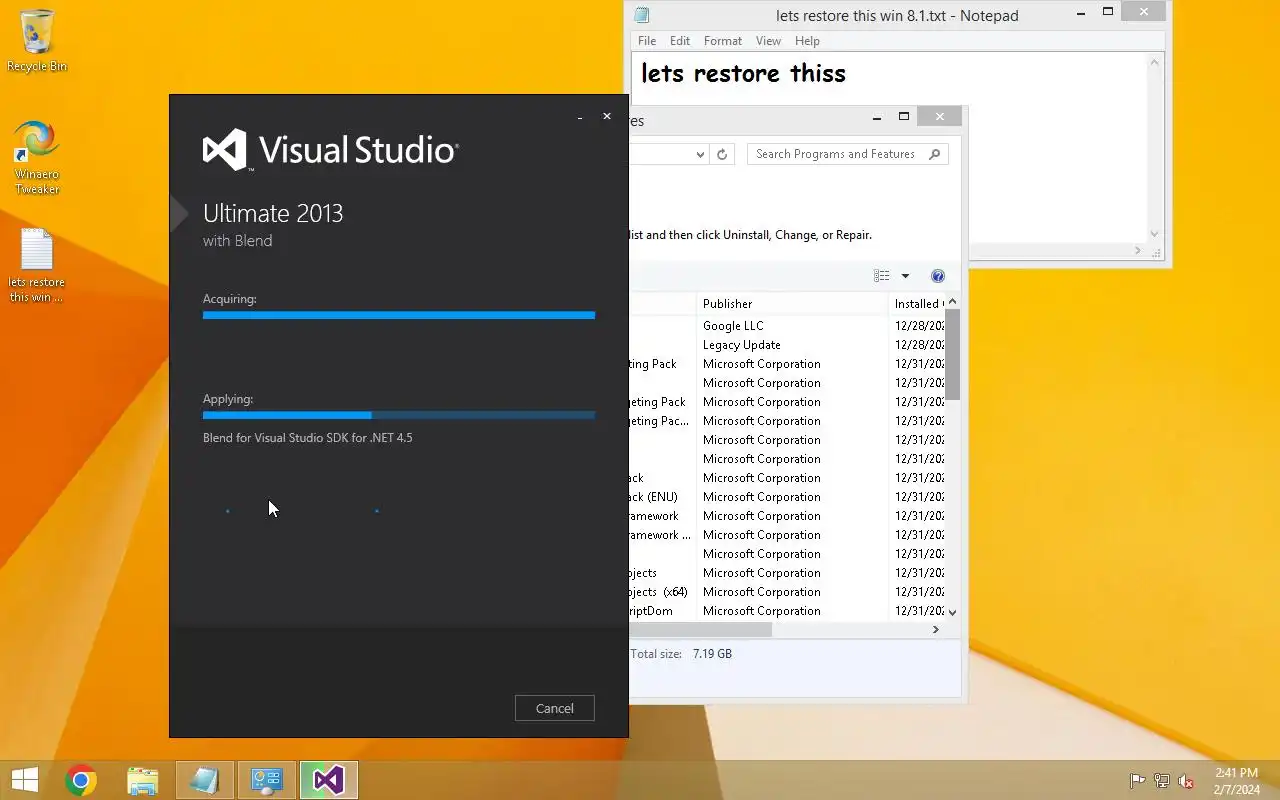This screenshot has width=1280, height=800.
Task: Minimize the Visual Studio installer window
Action: click(x=580, y=118)
